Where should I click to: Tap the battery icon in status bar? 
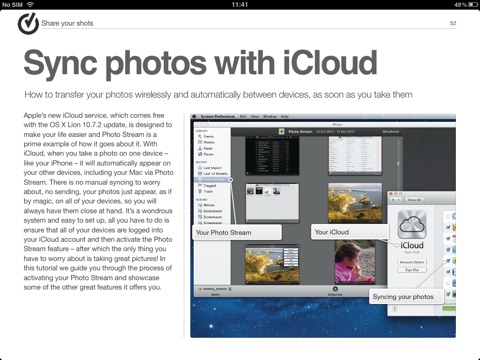point(473,5)
